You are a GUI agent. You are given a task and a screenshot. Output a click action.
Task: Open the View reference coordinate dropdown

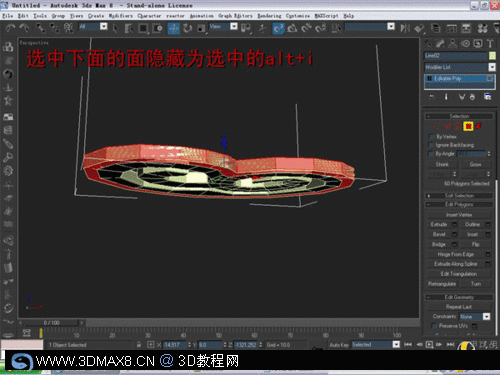click(x=234, y=26)
